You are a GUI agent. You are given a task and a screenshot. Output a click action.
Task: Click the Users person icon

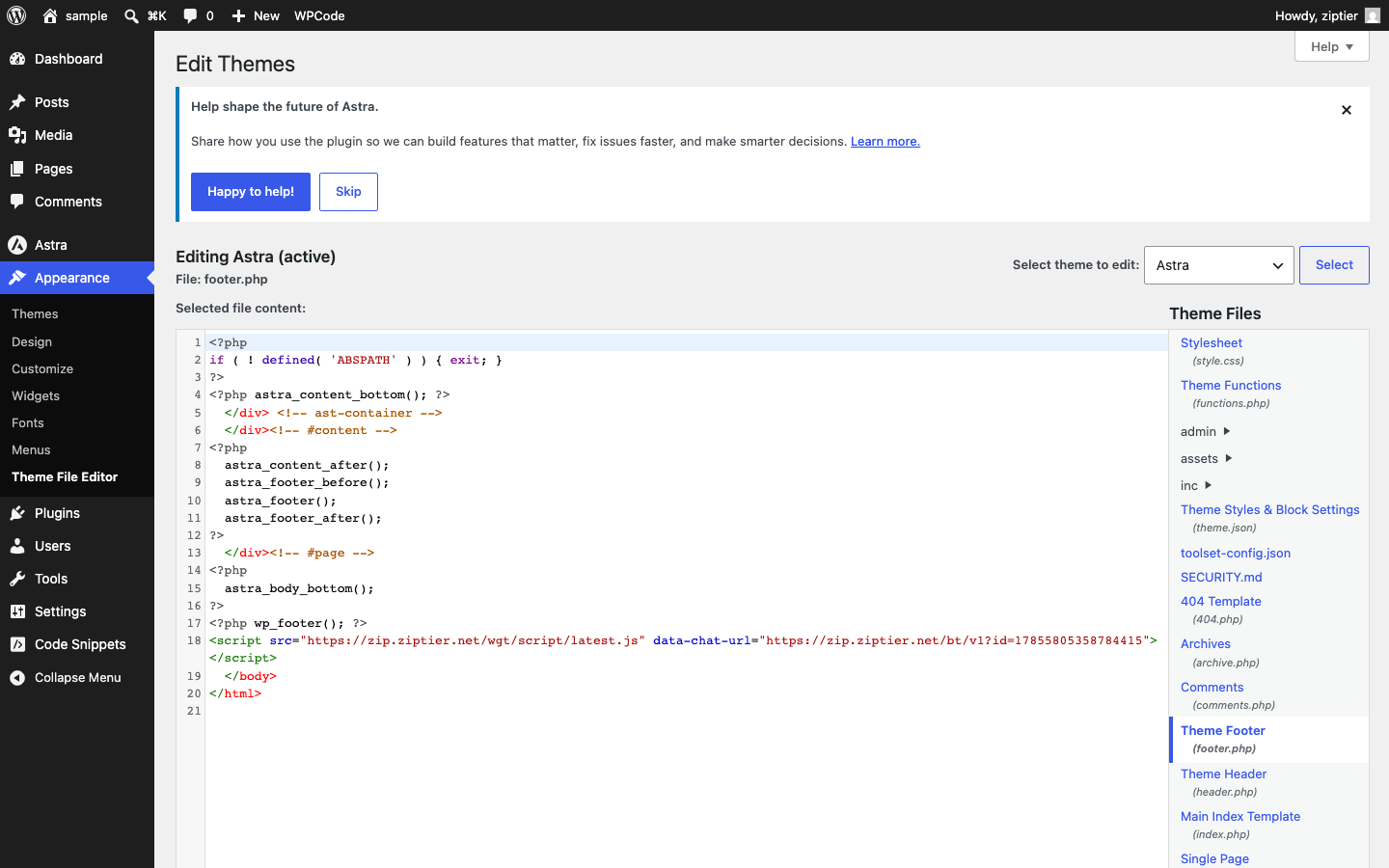coord(17,546)
